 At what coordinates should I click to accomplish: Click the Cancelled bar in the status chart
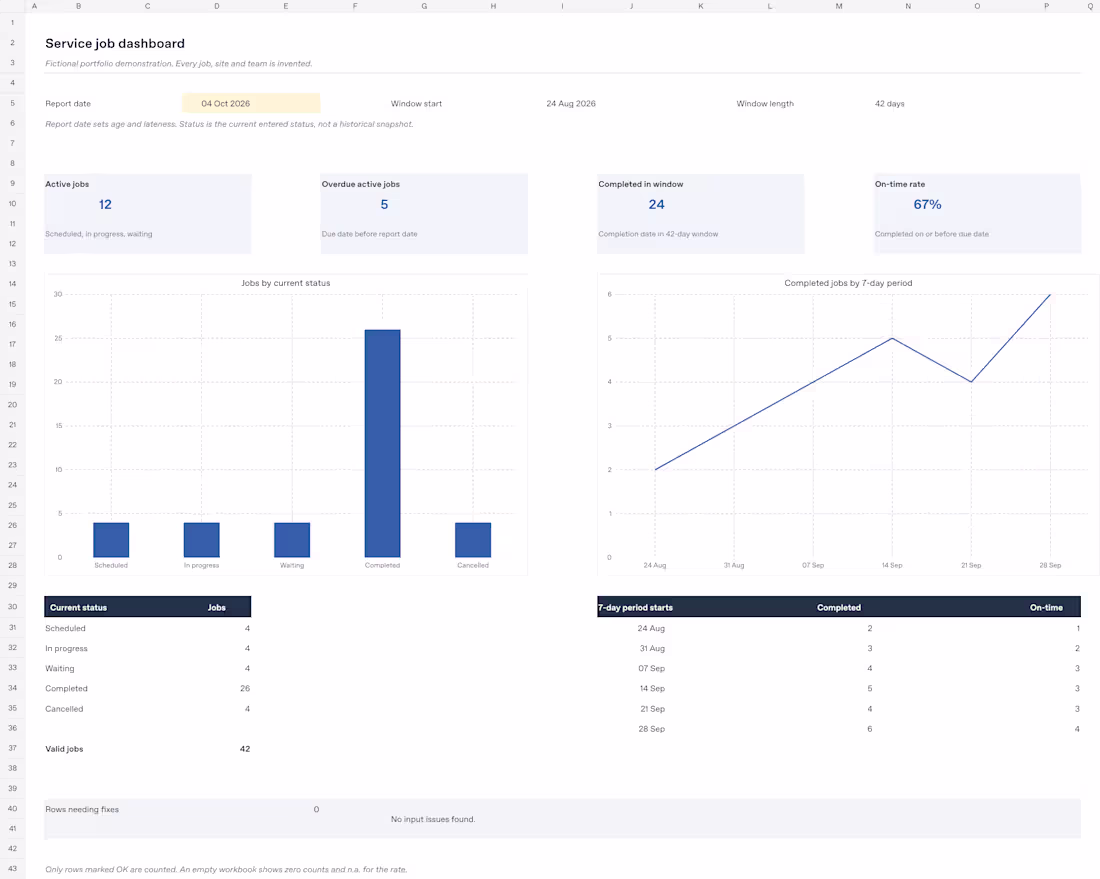click(473, 539)
